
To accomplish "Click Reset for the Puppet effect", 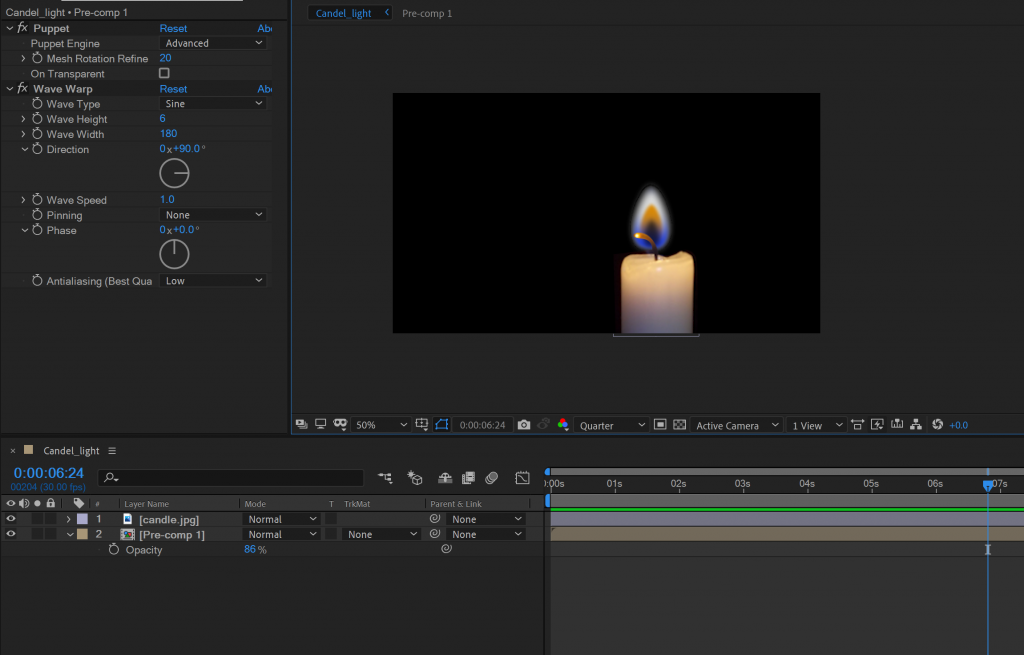I will click(173, 29).
